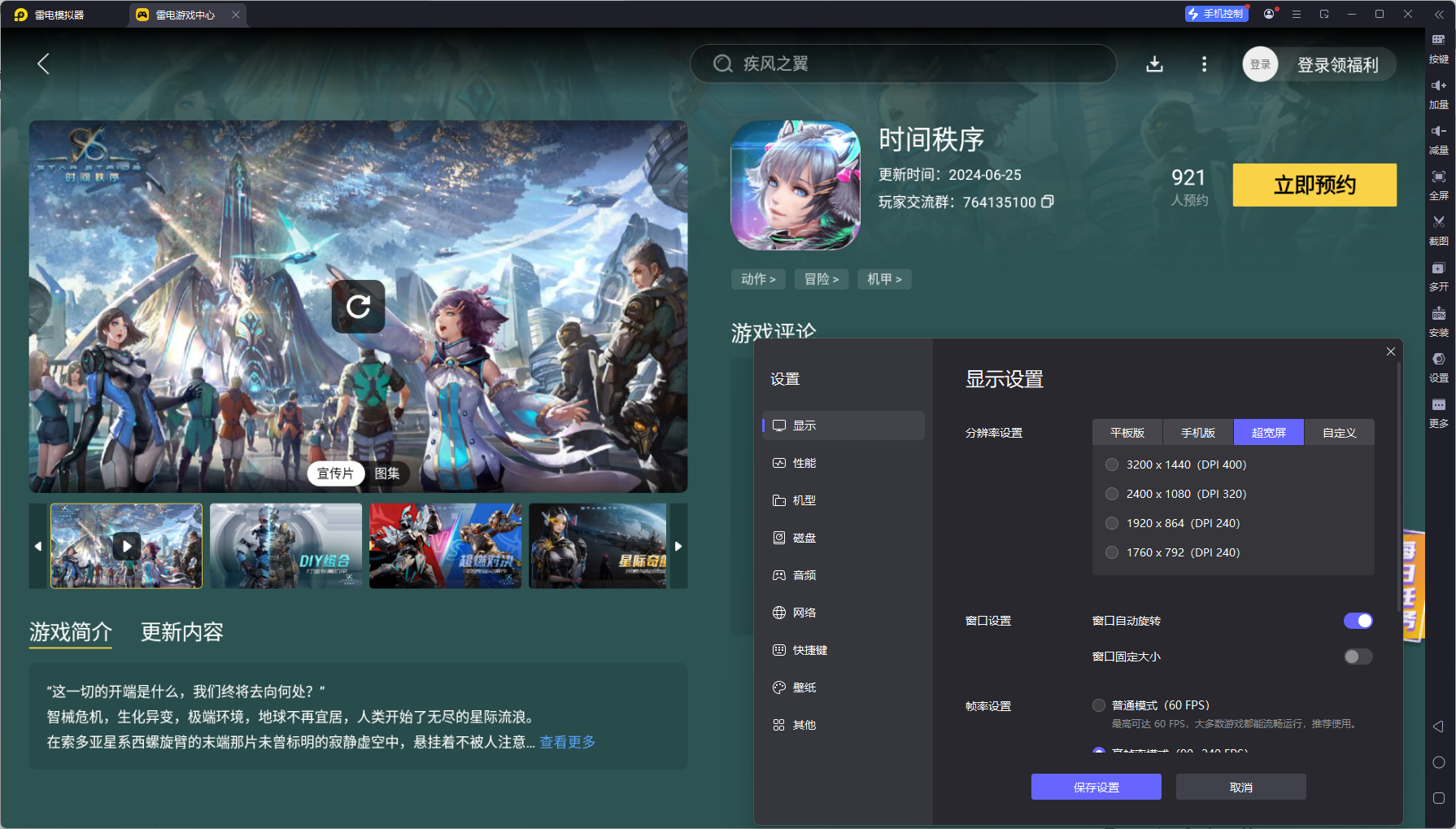Increase volume with 加量 sidebar icon

coord(1438,94)
